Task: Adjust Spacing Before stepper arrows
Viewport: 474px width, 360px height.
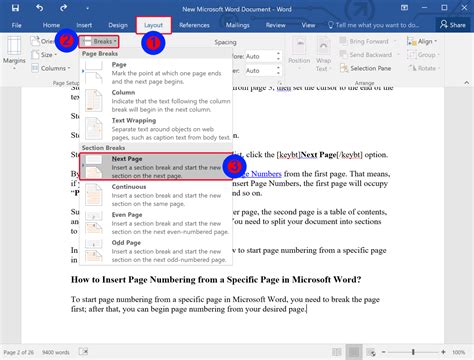Action: coord(278,56)
